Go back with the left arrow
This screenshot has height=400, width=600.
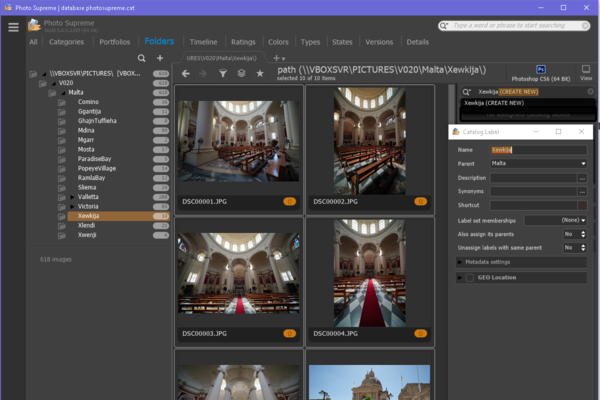coord(186,73)
